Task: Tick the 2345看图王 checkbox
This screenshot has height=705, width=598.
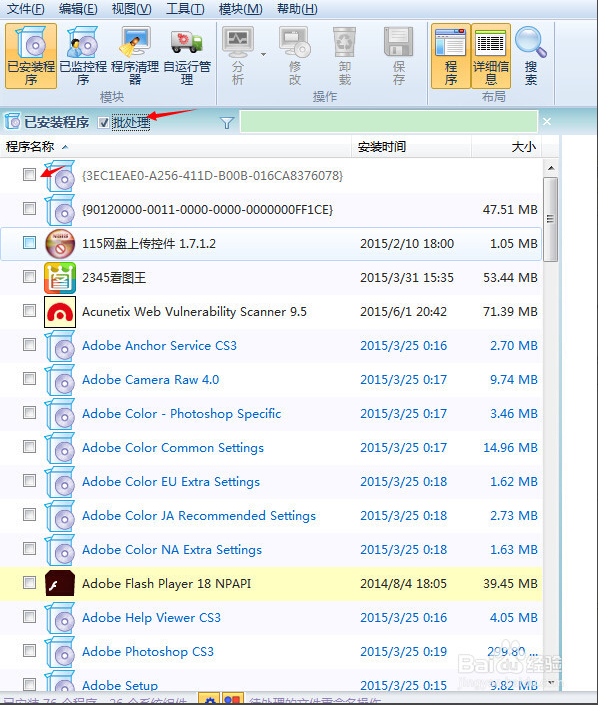Action: point(29,277)
